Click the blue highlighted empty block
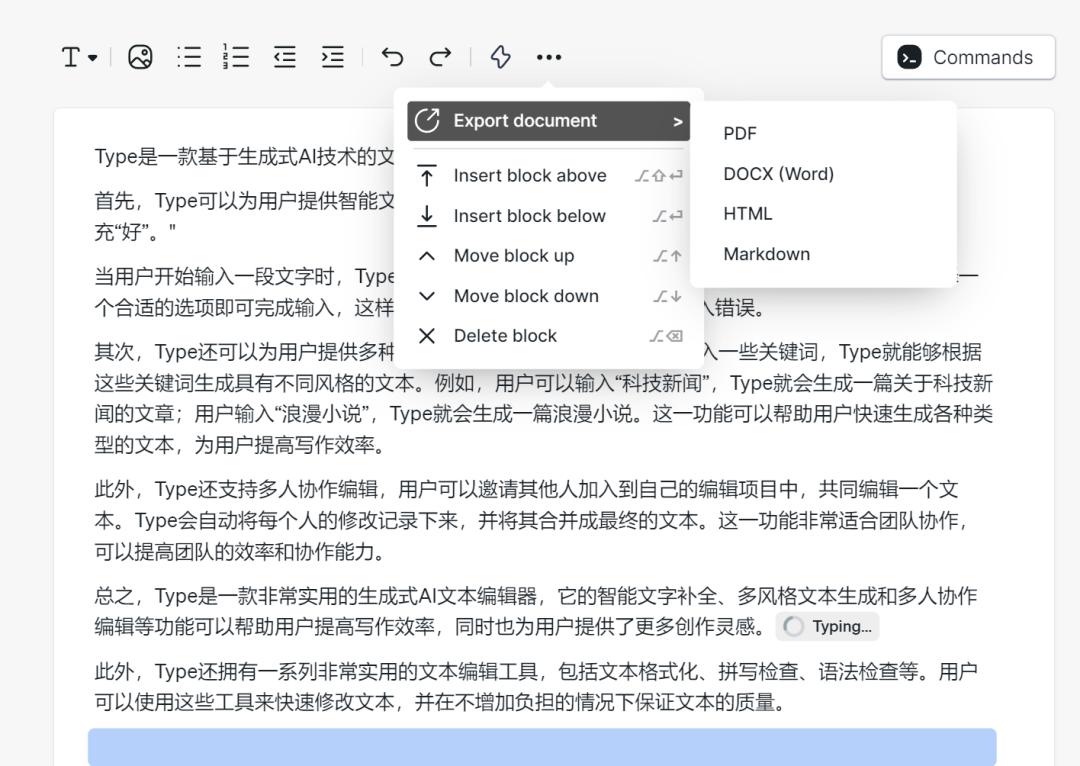The height and width of the screenshot is (766, 1080). [542, 747]
